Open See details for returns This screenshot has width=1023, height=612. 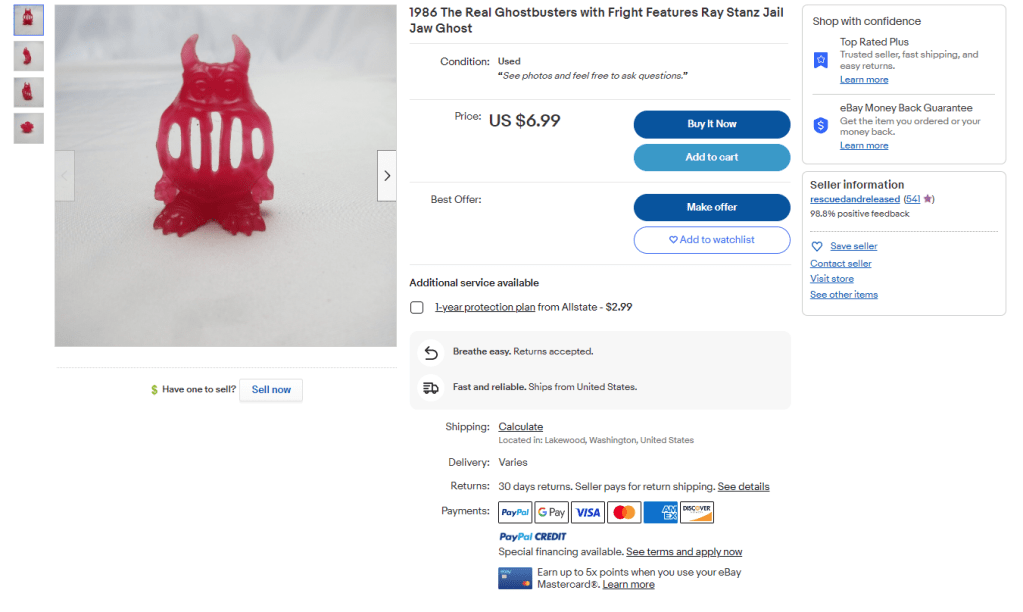(743, 487)
